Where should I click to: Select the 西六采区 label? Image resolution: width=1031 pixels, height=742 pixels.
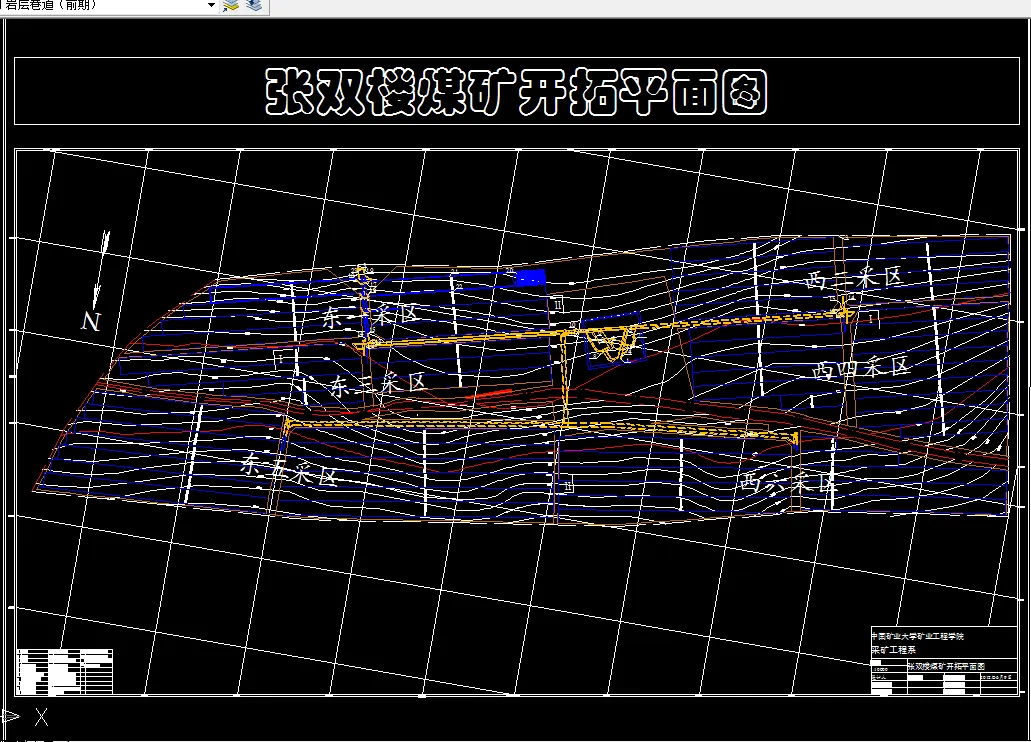[787, 483]
